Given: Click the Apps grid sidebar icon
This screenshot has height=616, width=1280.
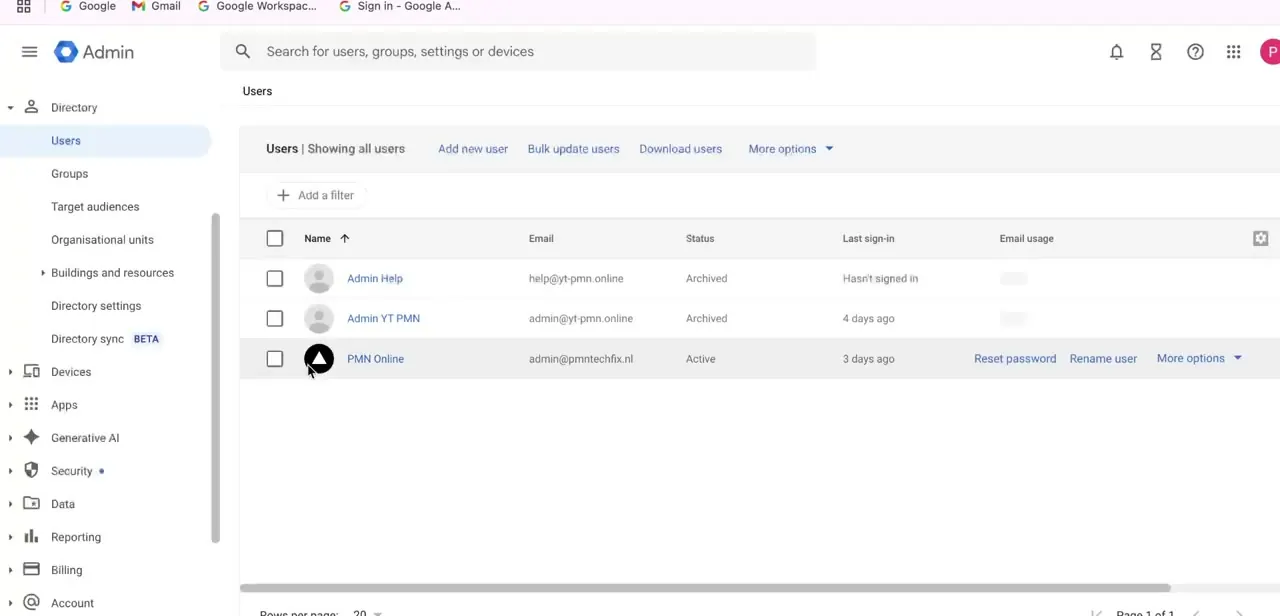Looking at the screenshot, I should pyautogui.click(x=31, y=404).
